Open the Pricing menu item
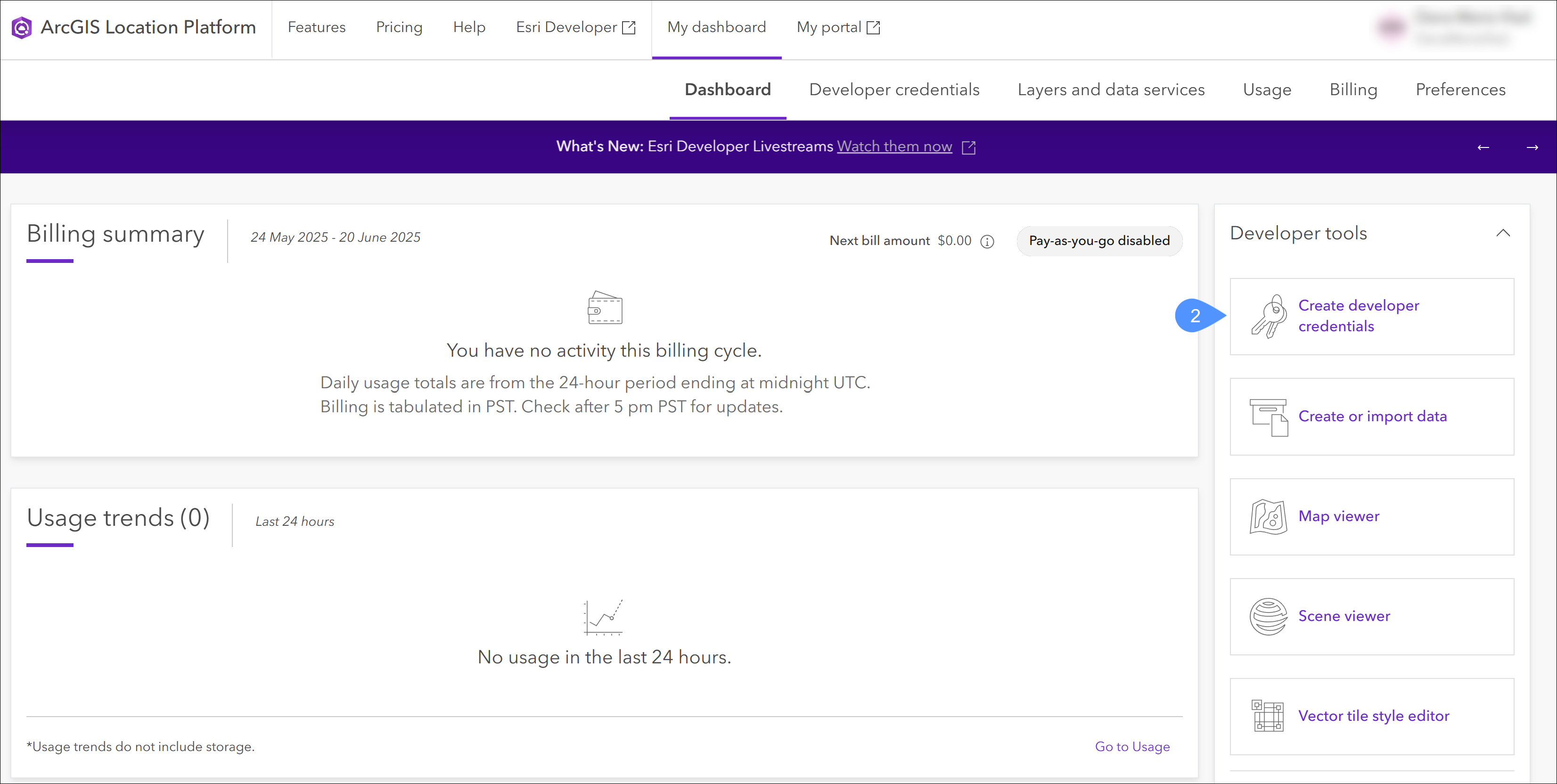1557x784 pixels. click(x=399, y=28)
